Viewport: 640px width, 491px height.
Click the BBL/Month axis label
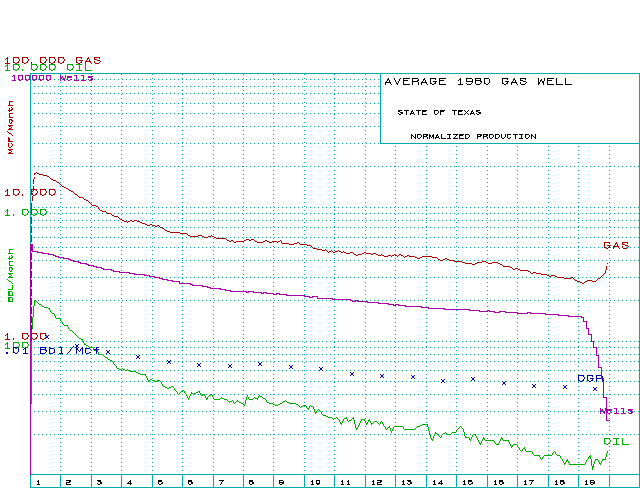pos(11,280)
